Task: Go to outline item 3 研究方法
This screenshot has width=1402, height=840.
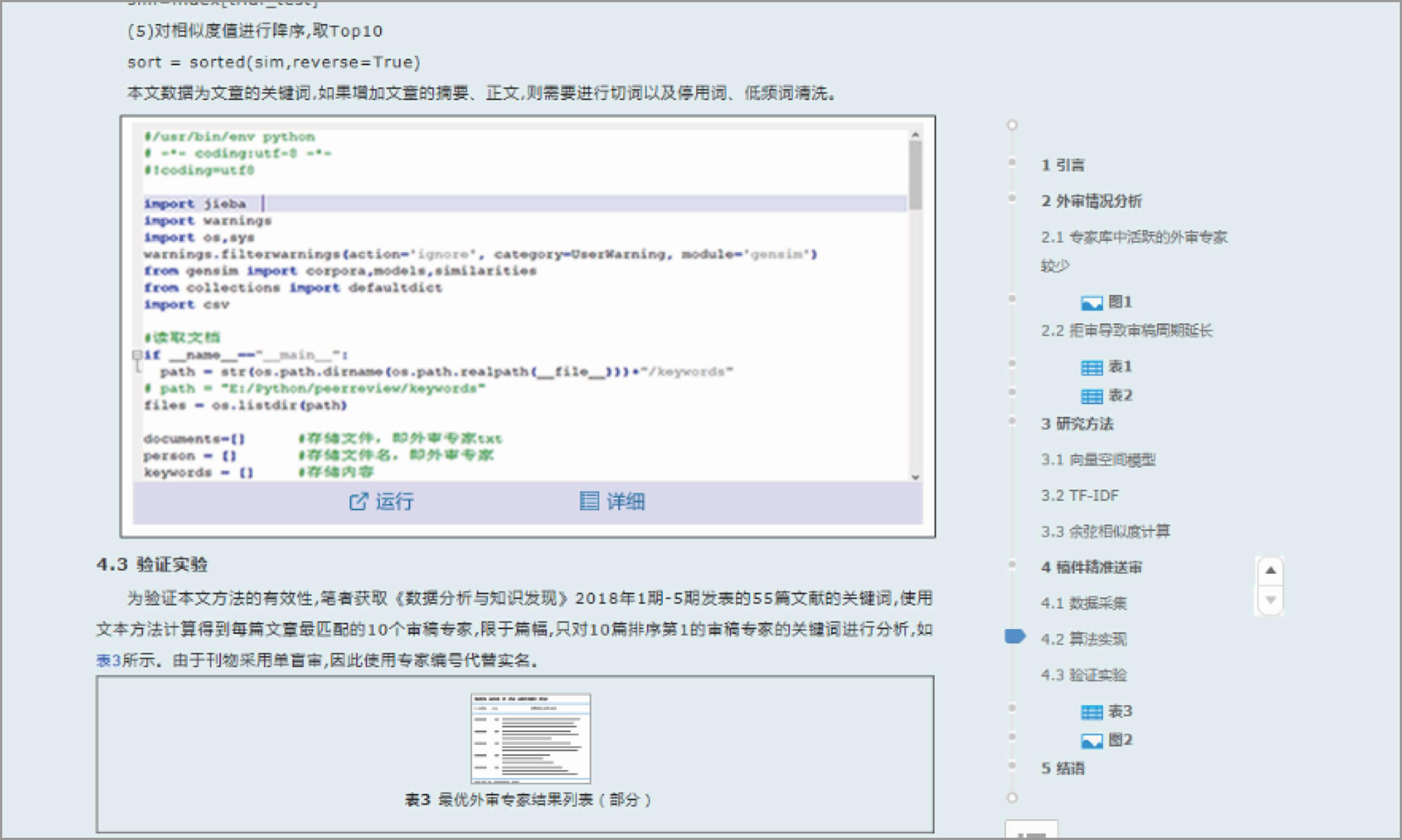Action: pos(1077,424)
